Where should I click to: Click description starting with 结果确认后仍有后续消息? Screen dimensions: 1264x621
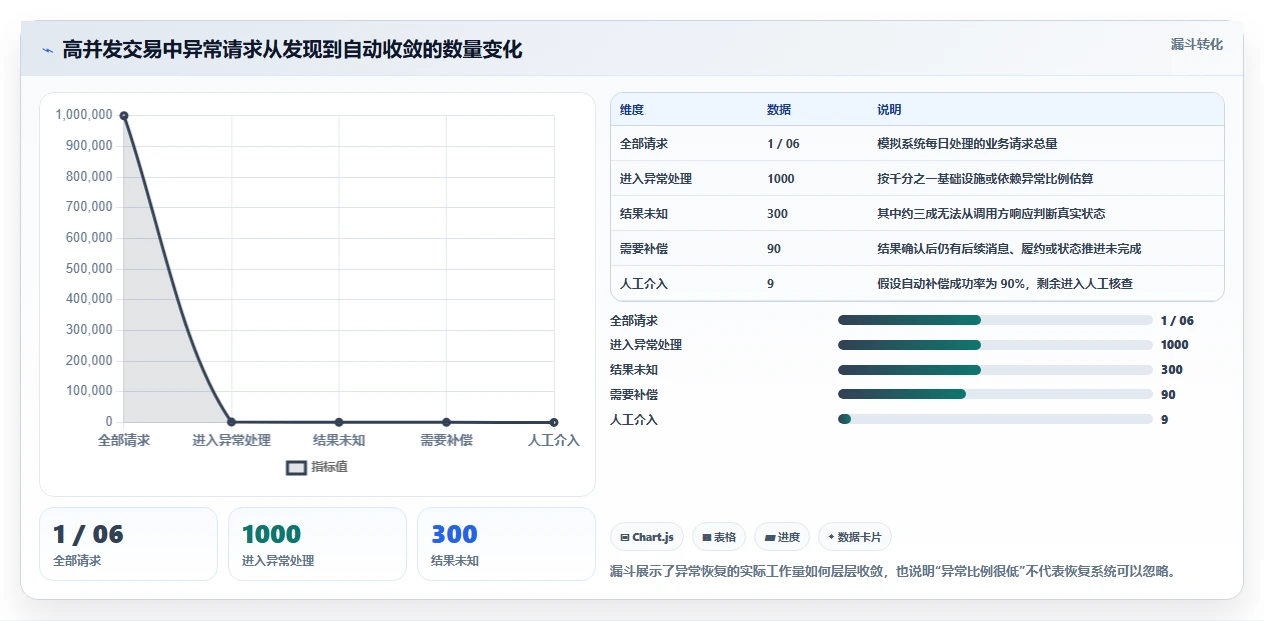1009,249
